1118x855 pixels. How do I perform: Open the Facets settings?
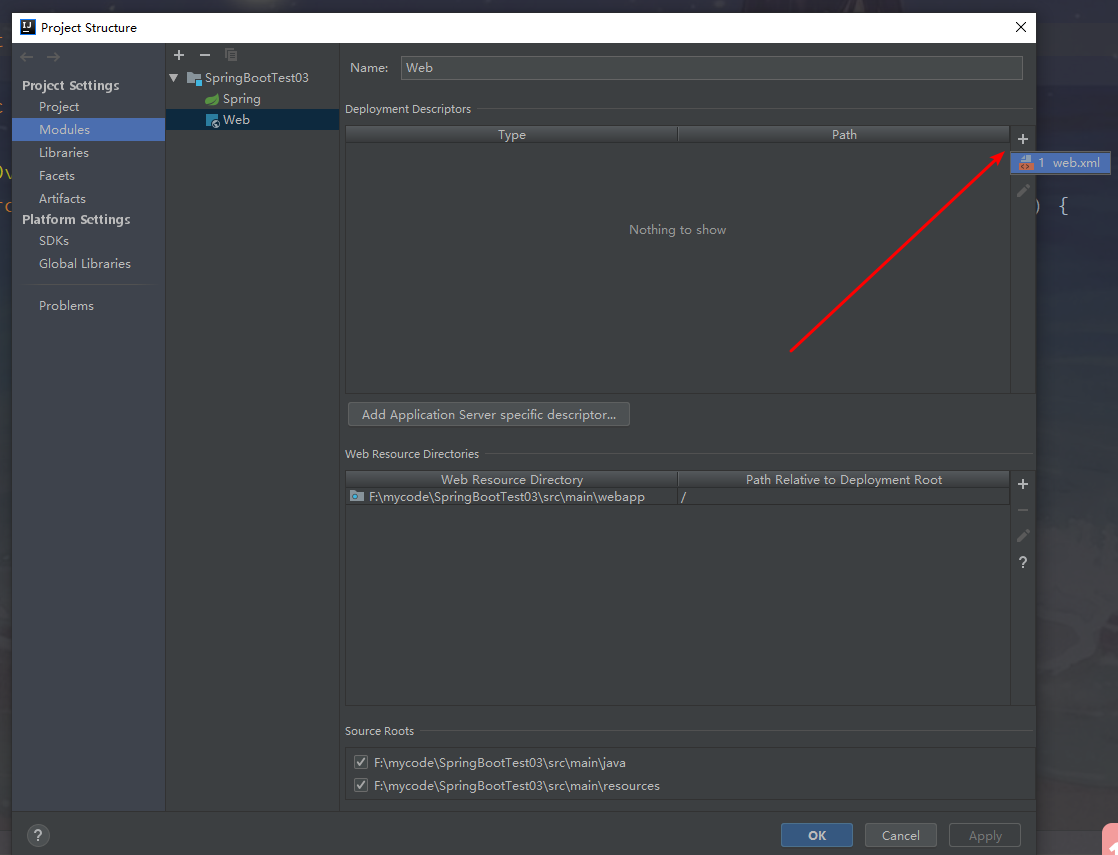click(x=57, y=175)
